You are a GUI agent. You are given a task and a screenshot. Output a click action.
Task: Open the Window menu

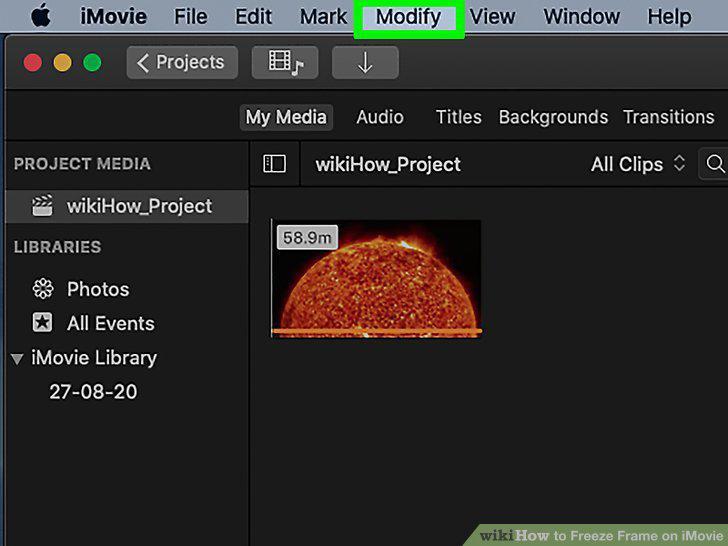pyautogui.click(x=581, y=17)
